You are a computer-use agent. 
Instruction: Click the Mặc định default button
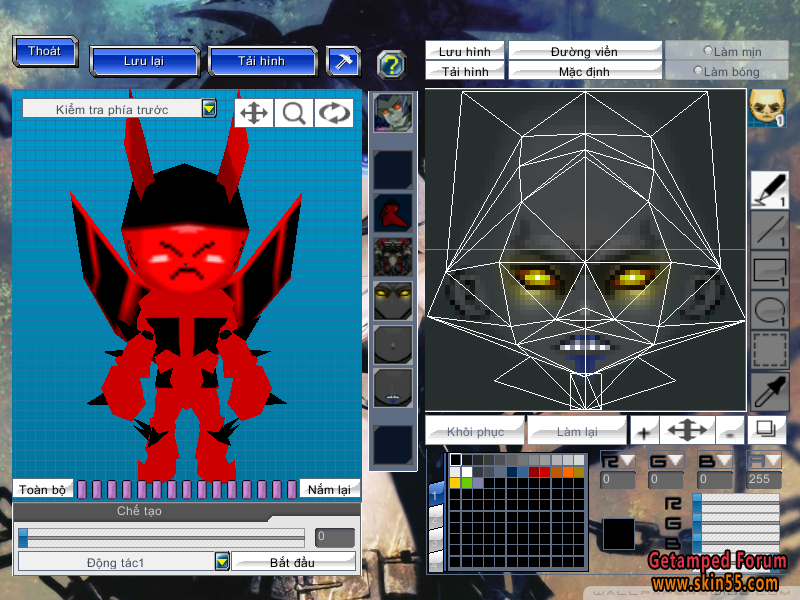585,71
